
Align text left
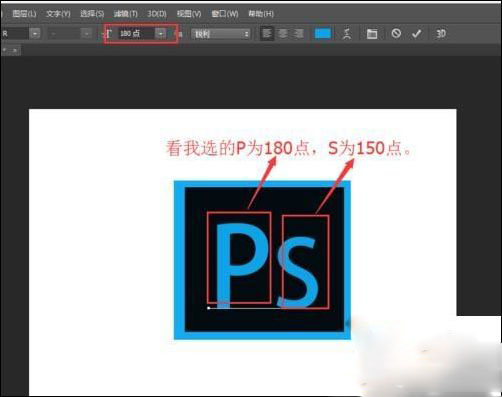click(x=267, y=34)
